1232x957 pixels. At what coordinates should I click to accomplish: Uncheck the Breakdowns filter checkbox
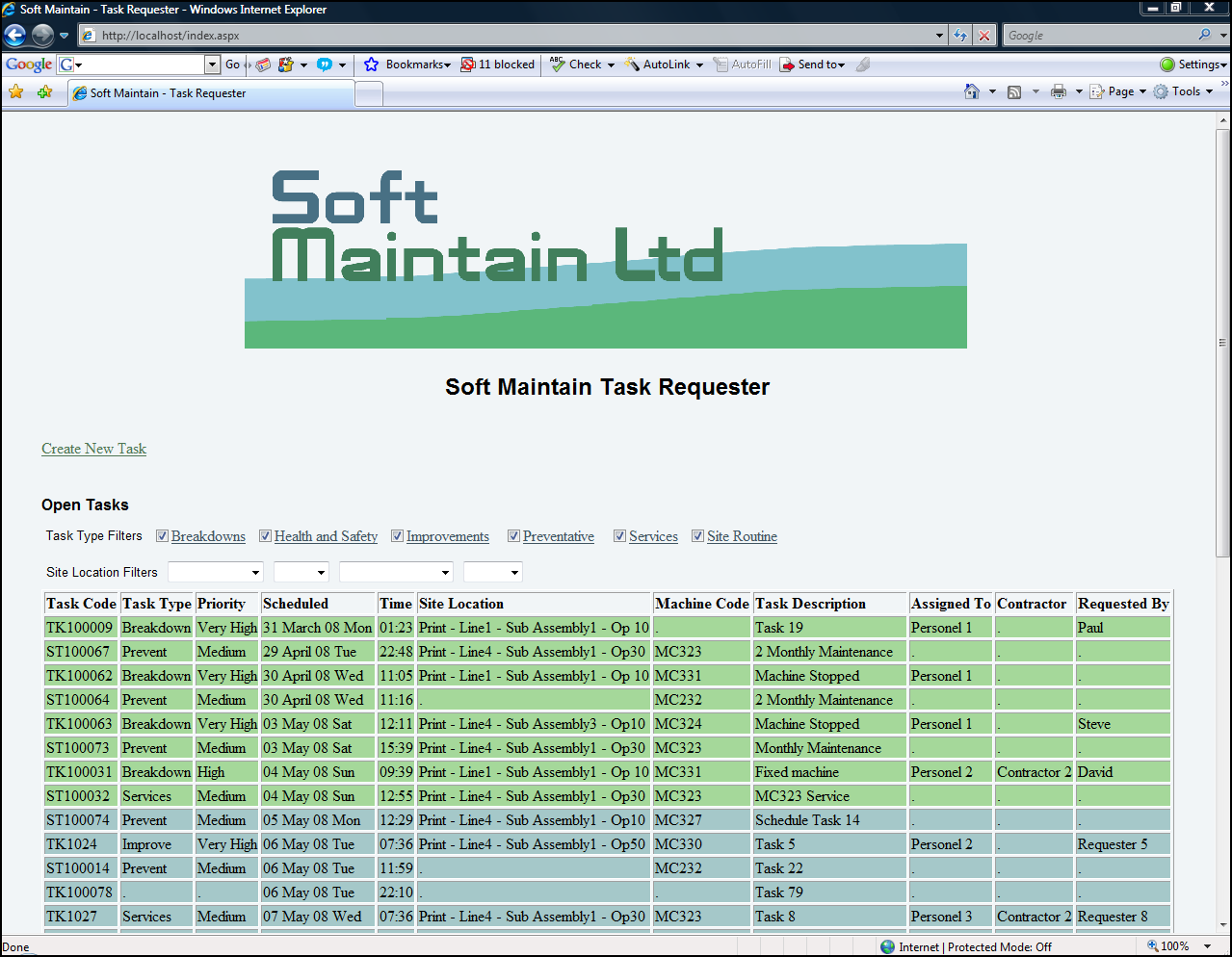click(x=163, y=536)
